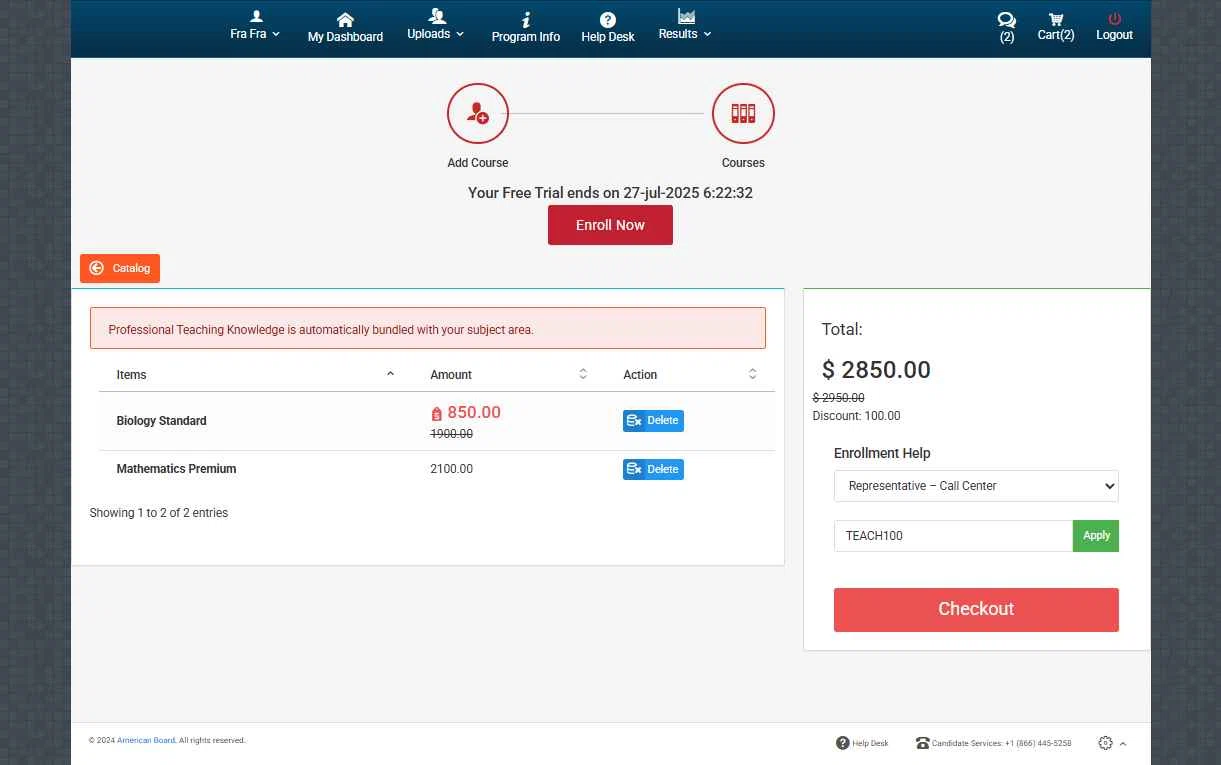Click the $ 2850.00 total amount
The image size is (1221, 765).
pos(876,370)
